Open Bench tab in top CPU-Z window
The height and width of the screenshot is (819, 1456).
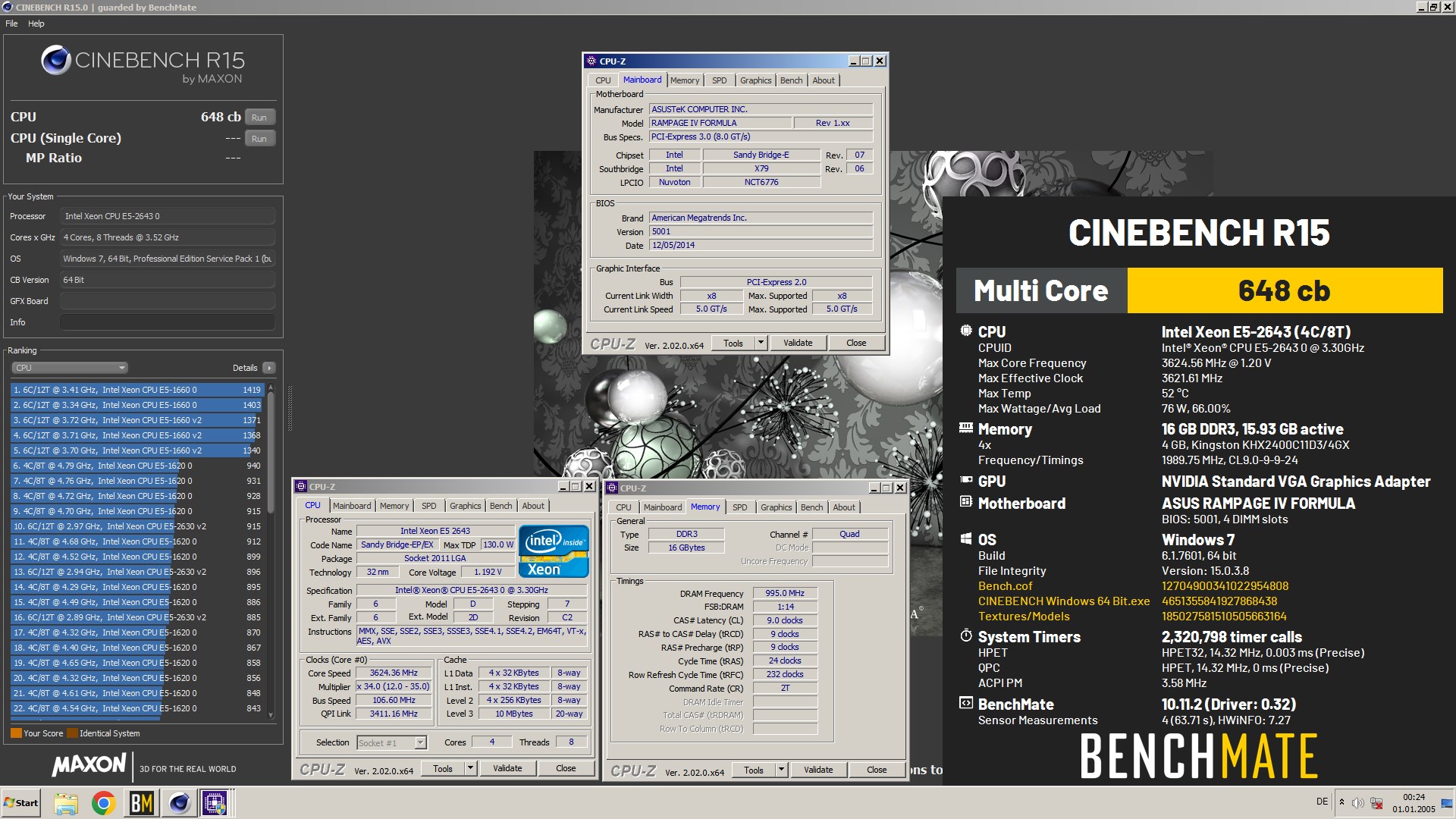click(x=791, y=80)
